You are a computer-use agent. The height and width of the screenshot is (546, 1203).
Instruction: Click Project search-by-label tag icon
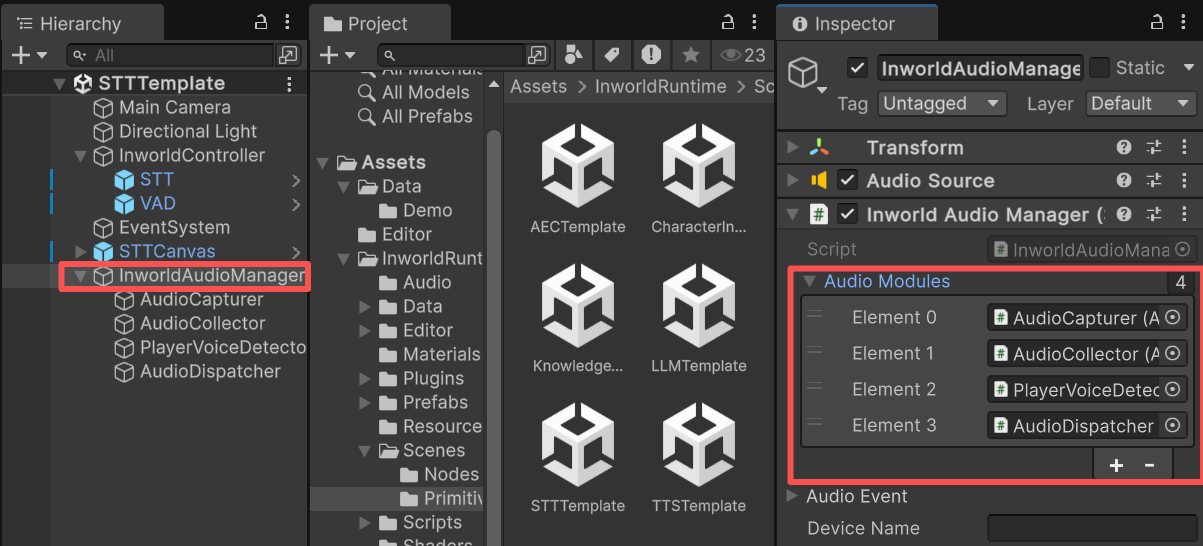point(611,54)
